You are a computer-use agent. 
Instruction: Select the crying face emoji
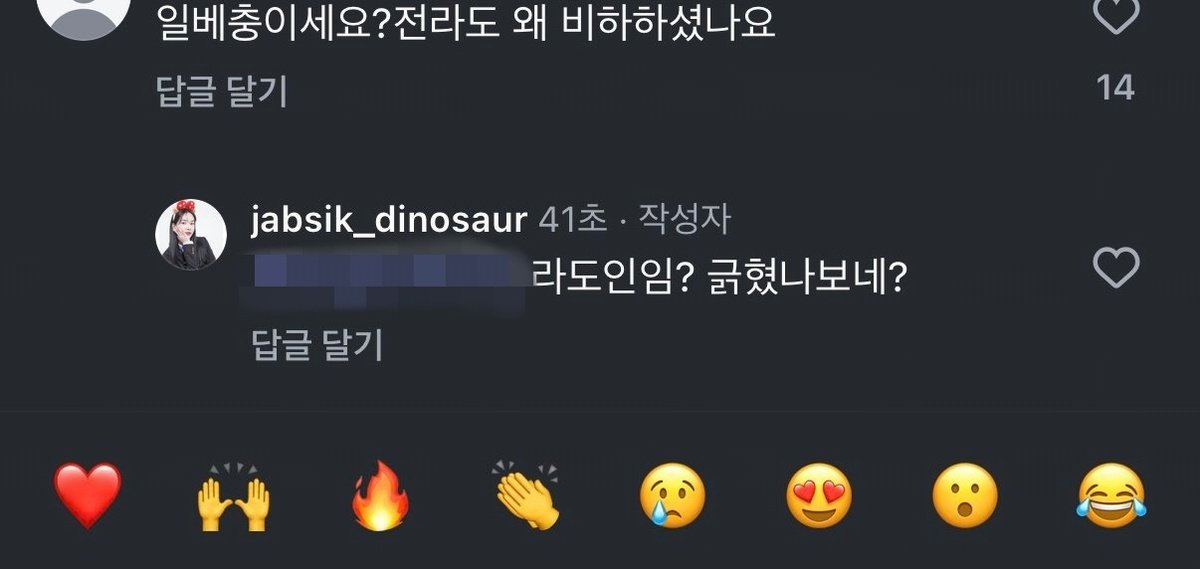pyautogui.click(x=672, y=497)
